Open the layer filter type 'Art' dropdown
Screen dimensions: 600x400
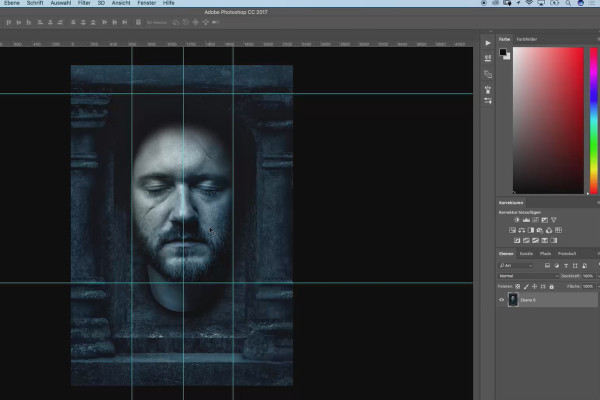tap(516, 265)
